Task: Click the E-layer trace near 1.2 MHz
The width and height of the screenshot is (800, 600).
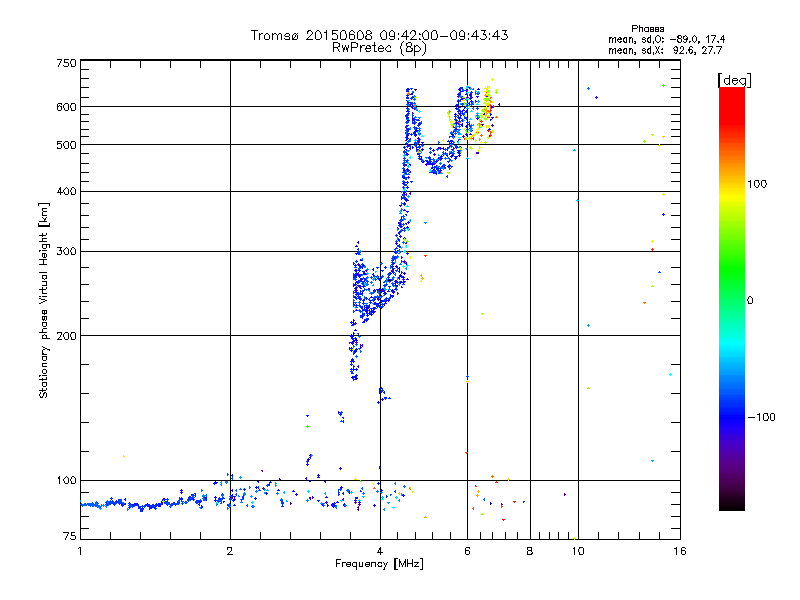Action: click(x=118, y=504)
